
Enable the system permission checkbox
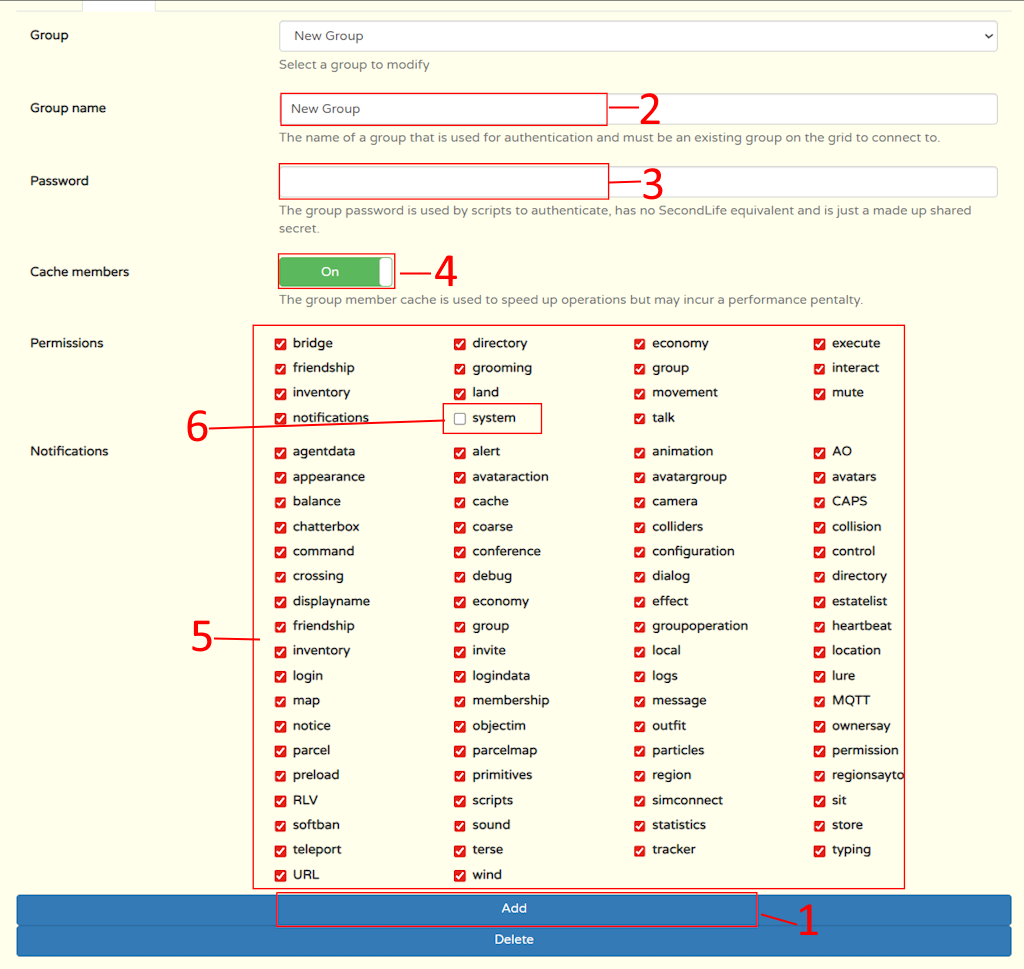460,418
